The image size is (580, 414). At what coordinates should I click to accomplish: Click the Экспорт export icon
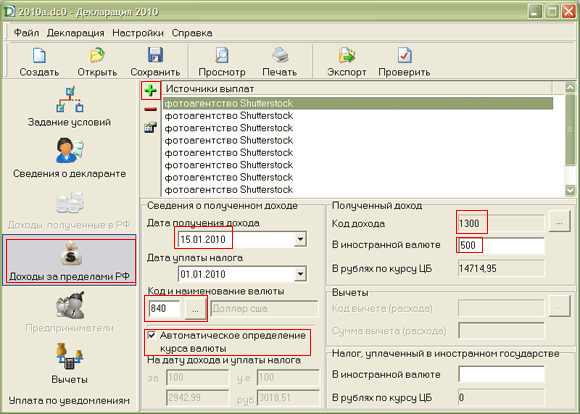(x=347, y=55)
